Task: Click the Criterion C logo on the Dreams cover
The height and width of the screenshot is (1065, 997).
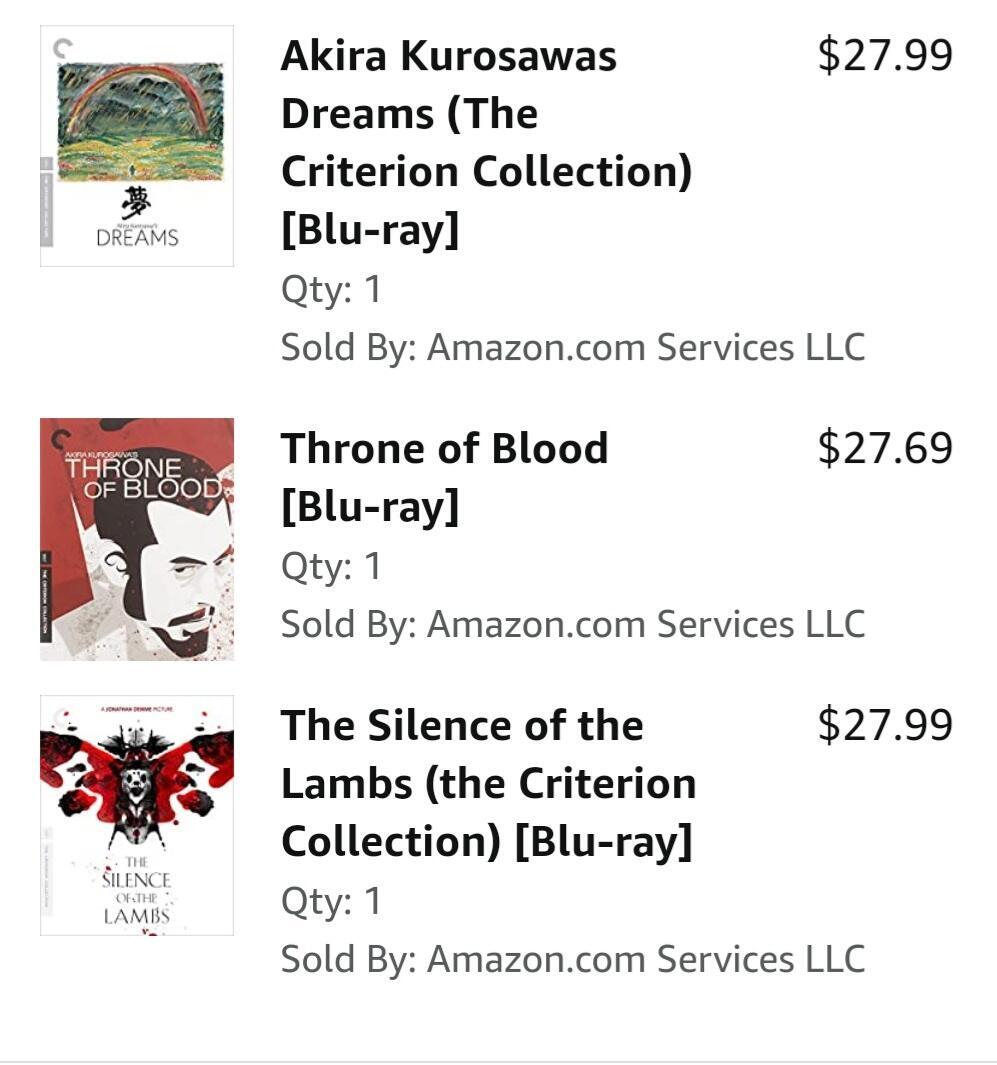Action: [63, 47]
